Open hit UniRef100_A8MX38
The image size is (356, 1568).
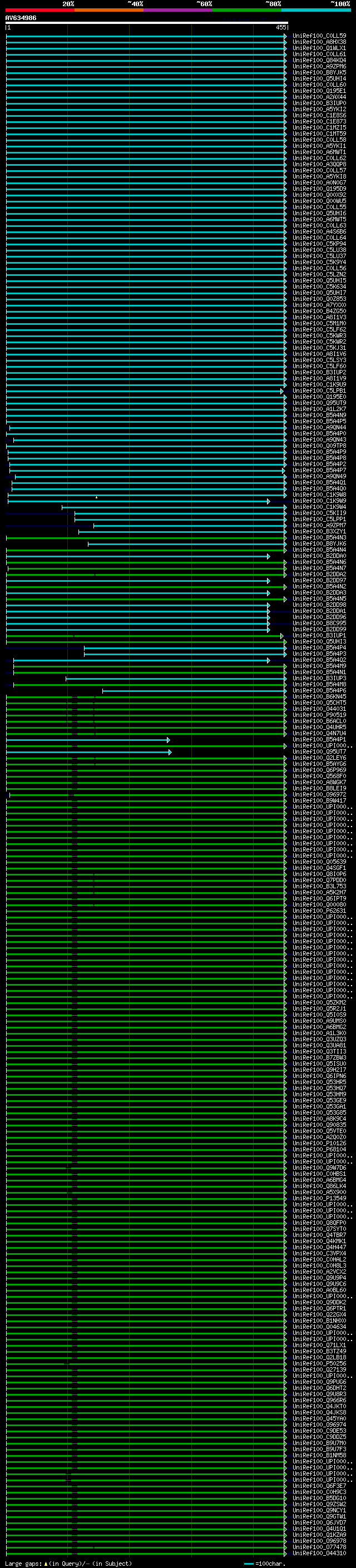pyautogui.click(x=319, y=42)
